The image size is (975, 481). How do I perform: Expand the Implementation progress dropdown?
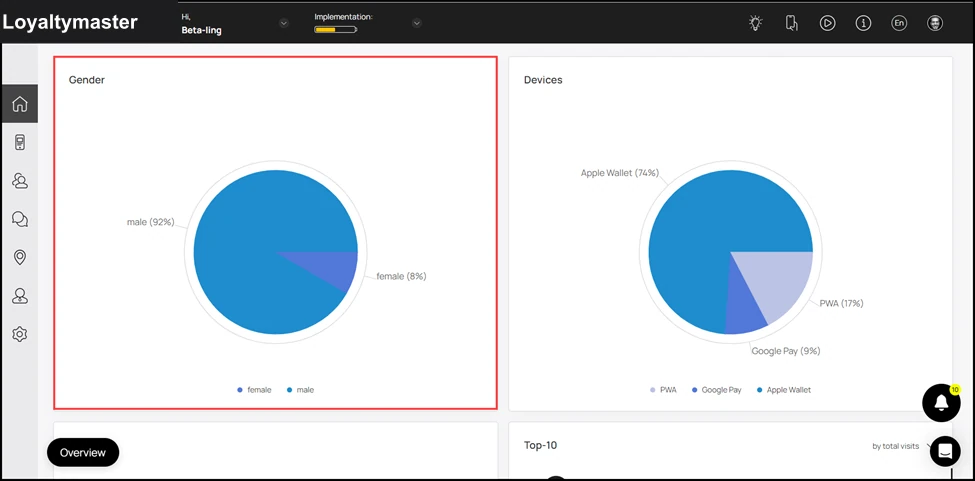point(417,24)
